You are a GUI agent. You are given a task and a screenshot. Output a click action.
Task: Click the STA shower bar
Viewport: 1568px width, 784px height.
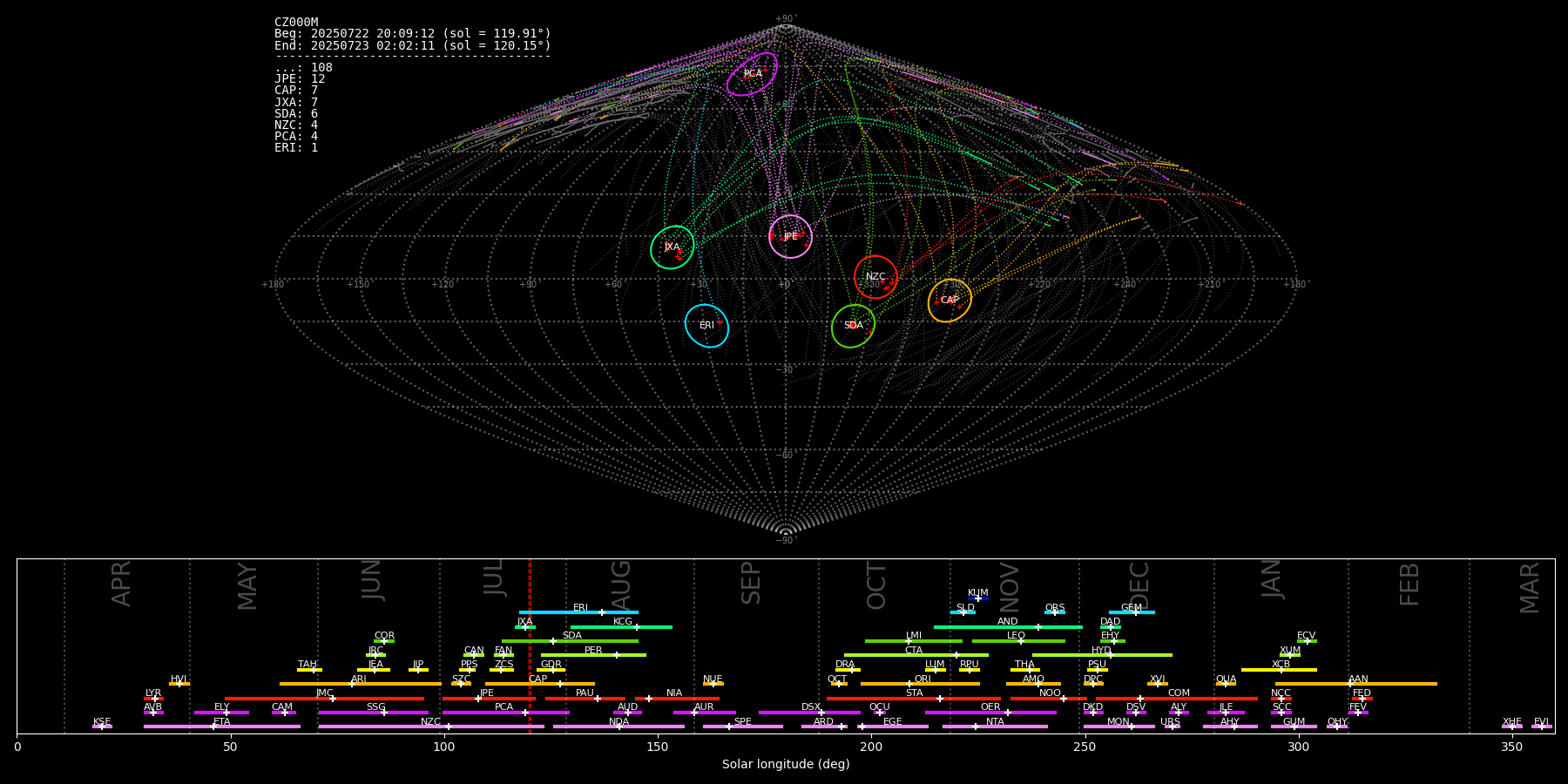point(914,699)
